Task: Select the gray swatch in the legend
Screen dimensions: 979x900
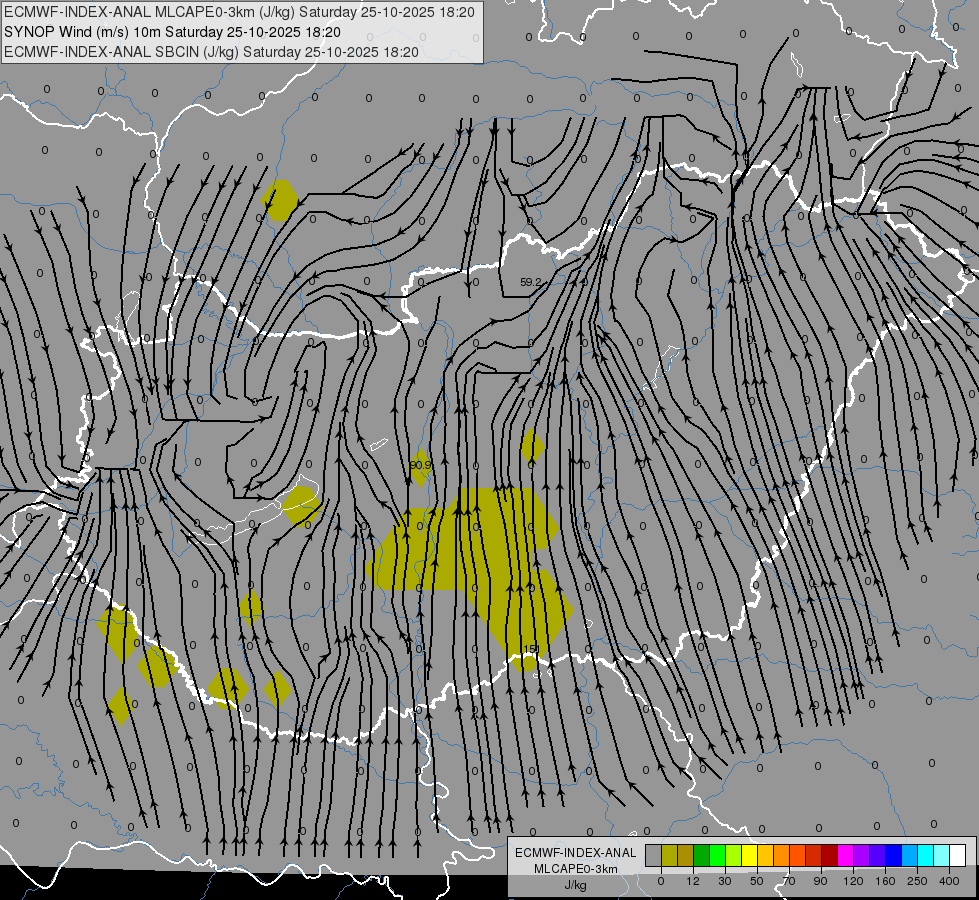Action: pos(654,855)
